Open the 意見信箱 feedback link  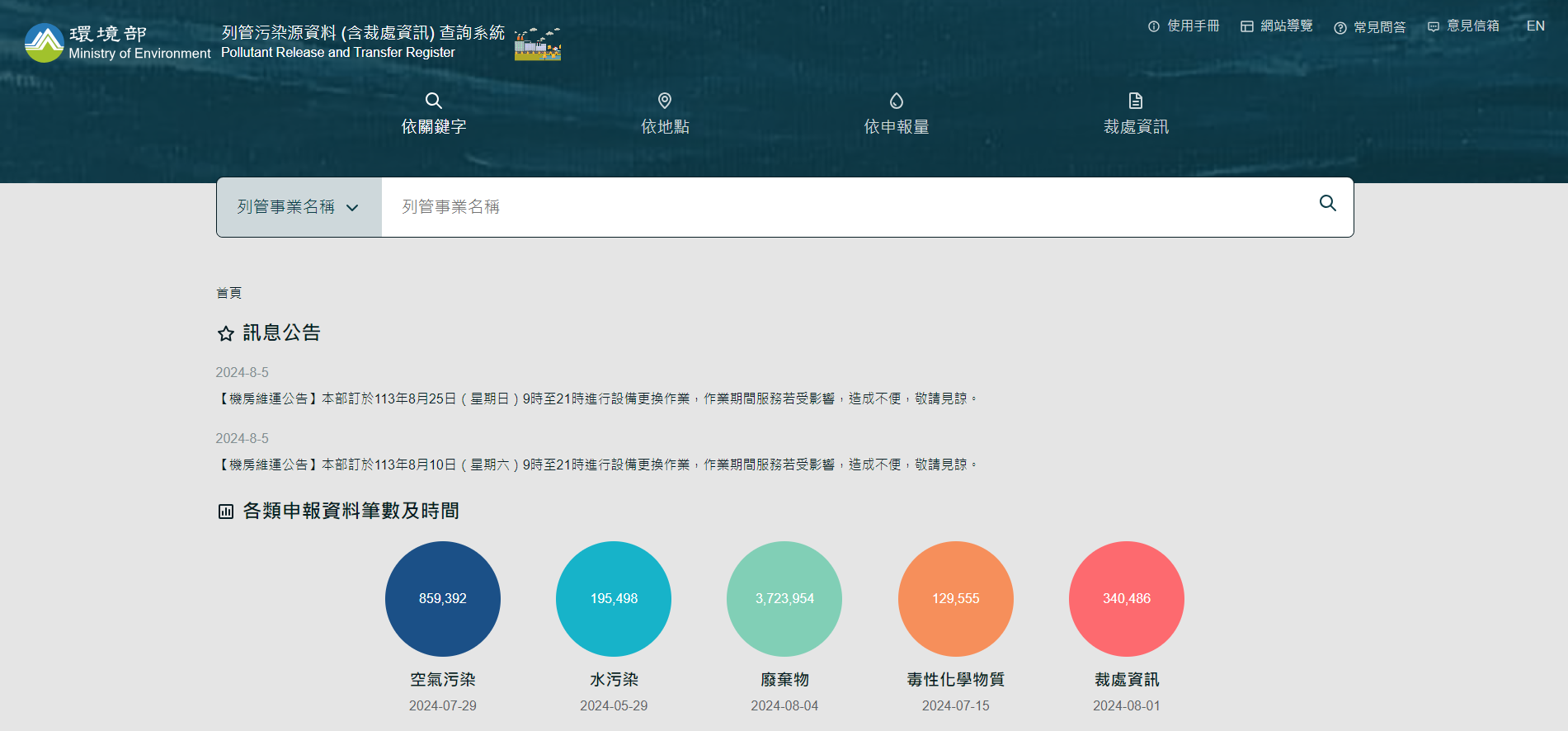(1464, 26)
